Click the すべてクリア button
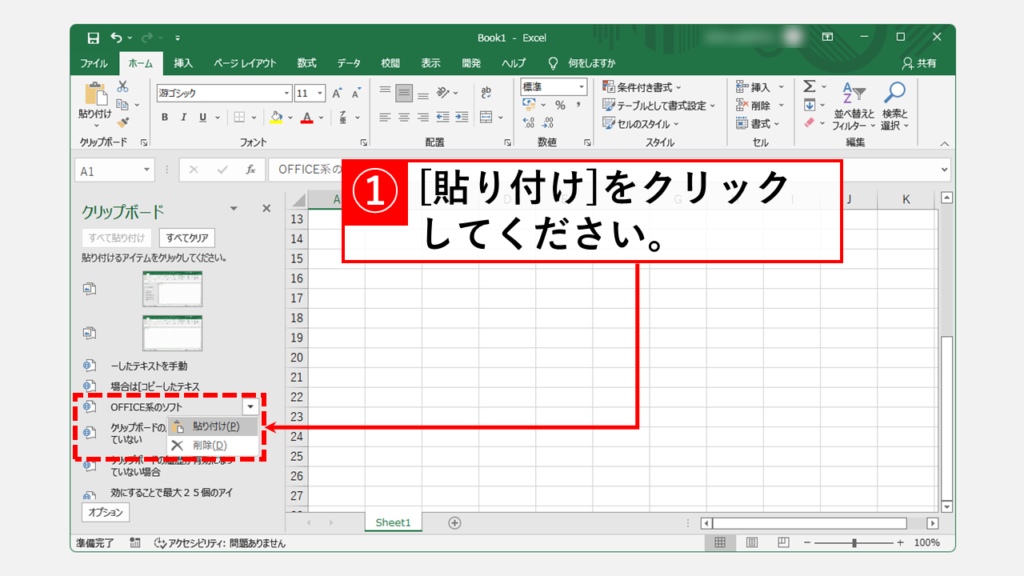 point(187,238)
